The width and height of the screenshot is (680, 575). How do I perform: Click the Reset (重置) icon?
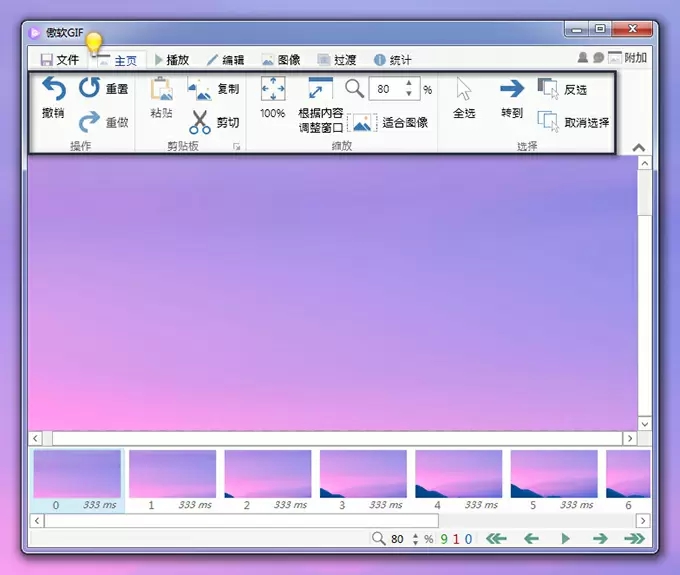click(x=90, y=89)
